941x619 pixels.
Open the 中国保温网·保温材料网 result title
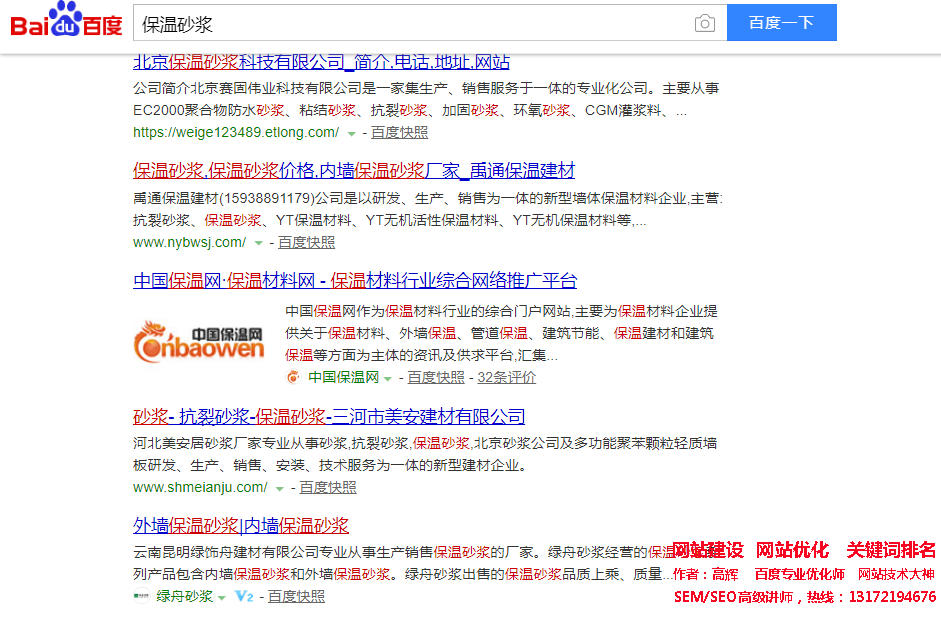click(x=355, y=280)
